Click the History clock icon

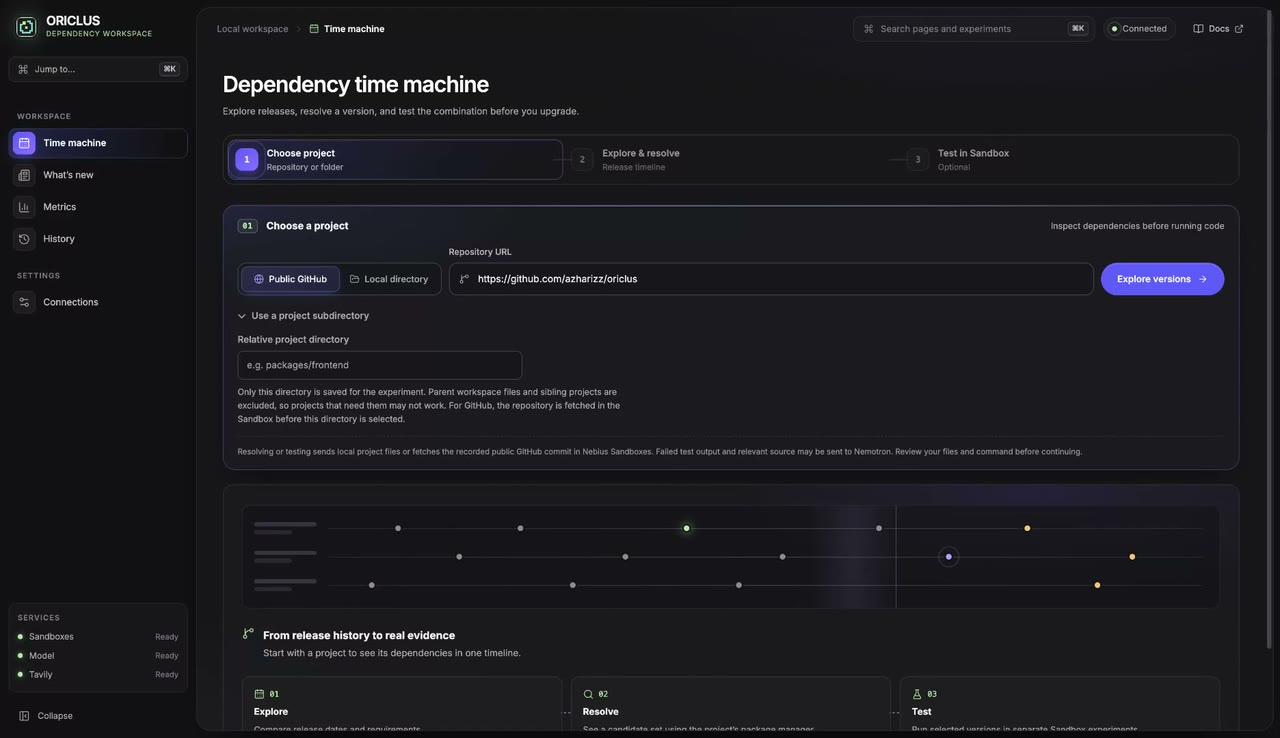[x=24, y=239]
